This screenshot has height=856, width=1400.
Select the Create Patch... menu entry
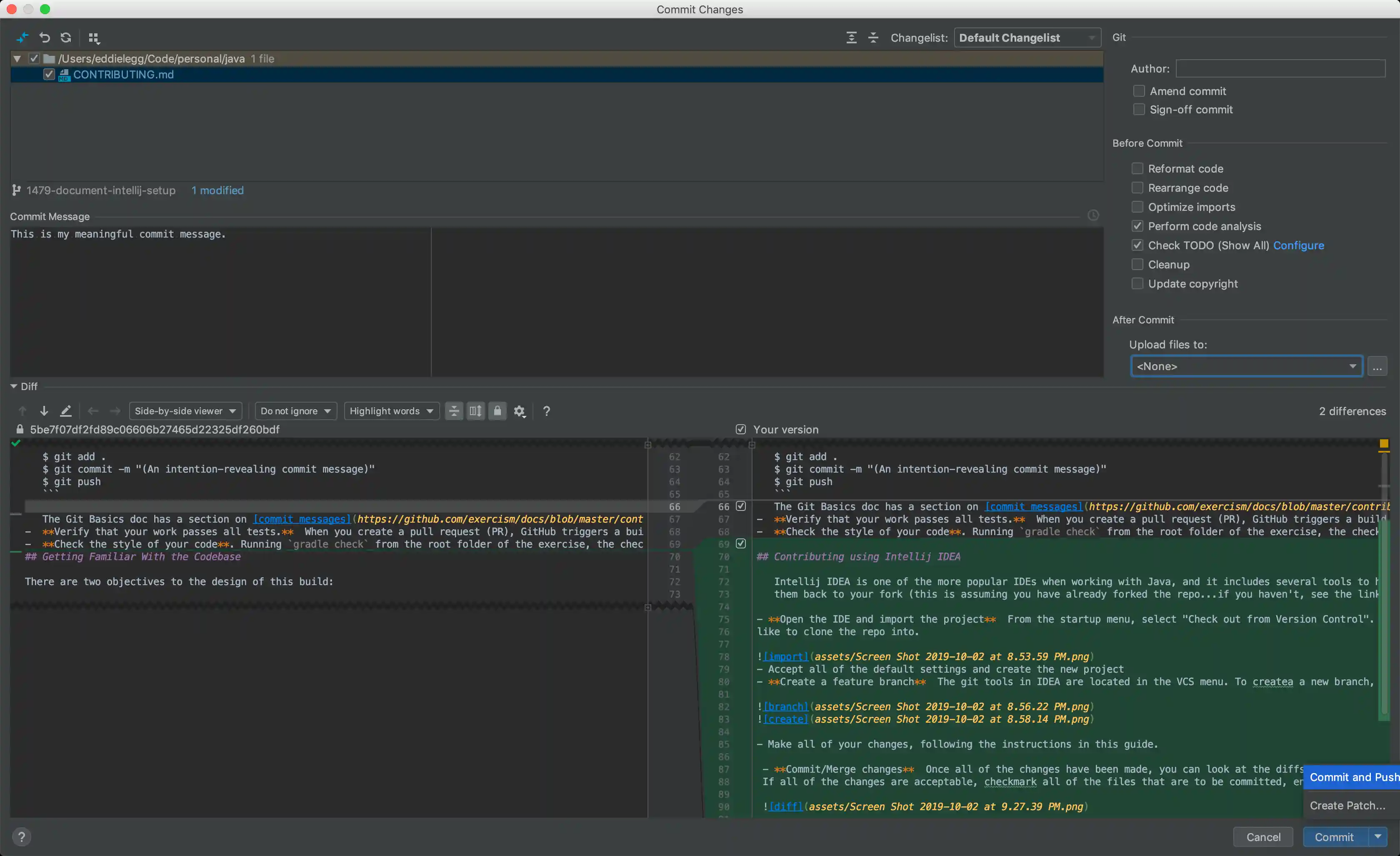[x=1347, y=806]
